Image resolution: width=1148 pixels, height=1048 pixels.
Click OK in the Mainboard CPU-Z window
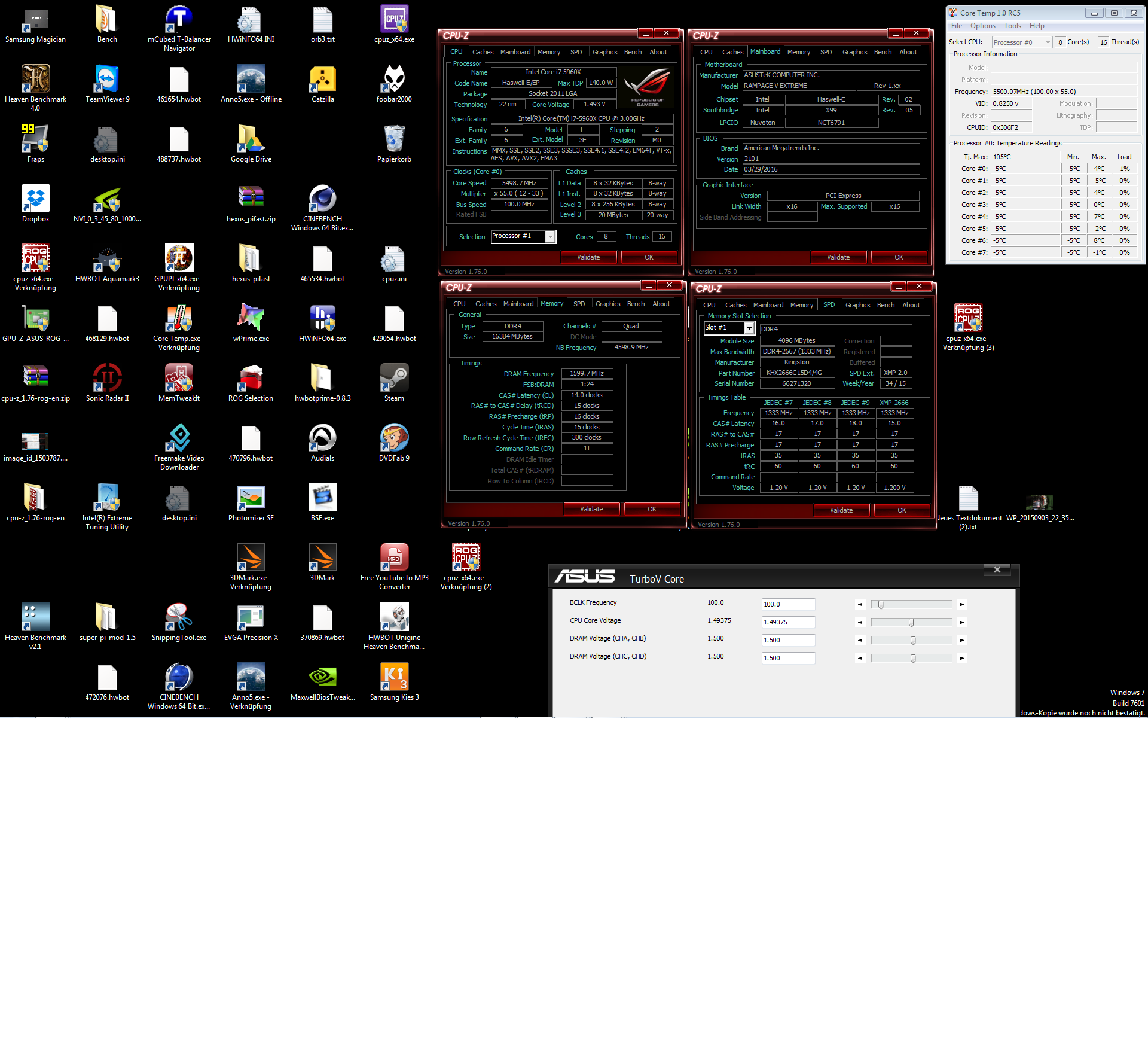tap(899, 257)
